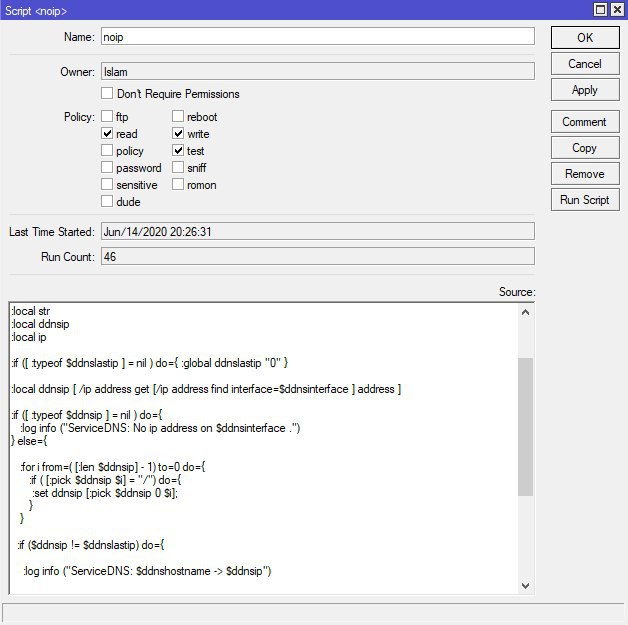628x625 pixels.
Task: Click the Owner field
Action: click(x=318, y=71)
